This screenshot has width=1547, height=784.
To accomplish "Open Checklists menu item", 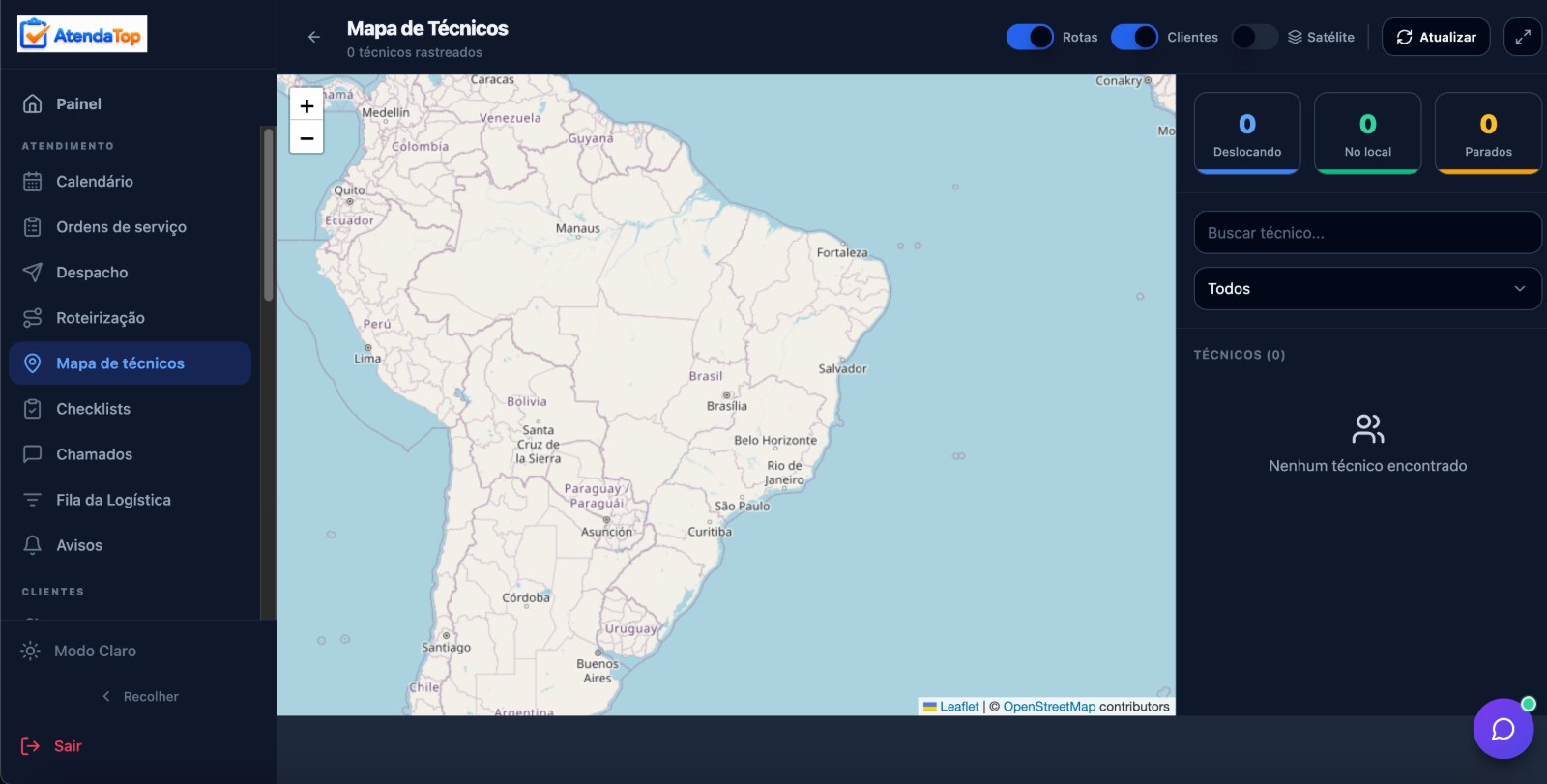I will pyautogui.click(x=130, y=408).
